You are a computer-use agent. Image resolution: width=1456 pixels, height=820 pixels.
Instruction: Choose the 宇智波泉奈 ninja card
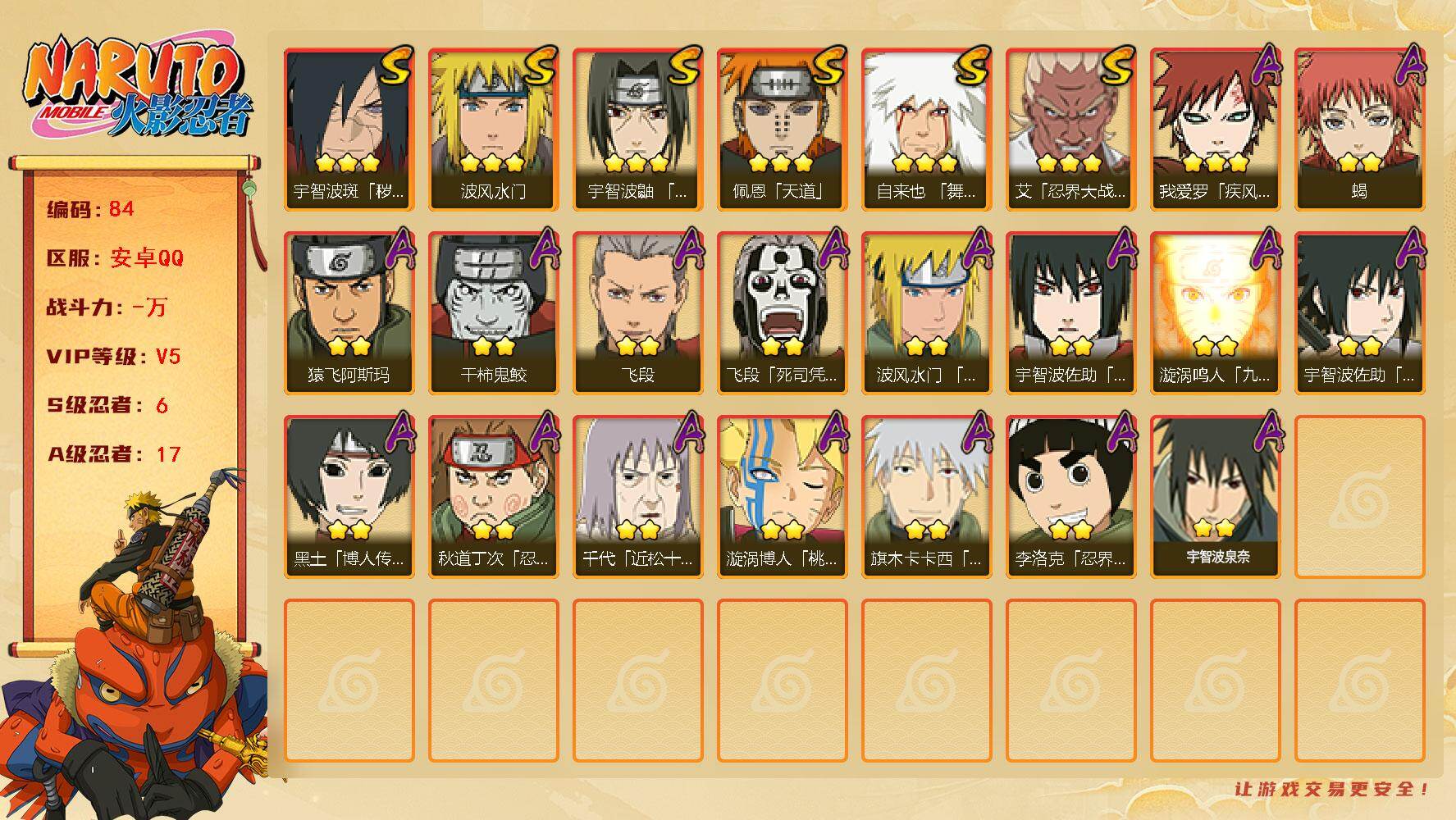1215,497
